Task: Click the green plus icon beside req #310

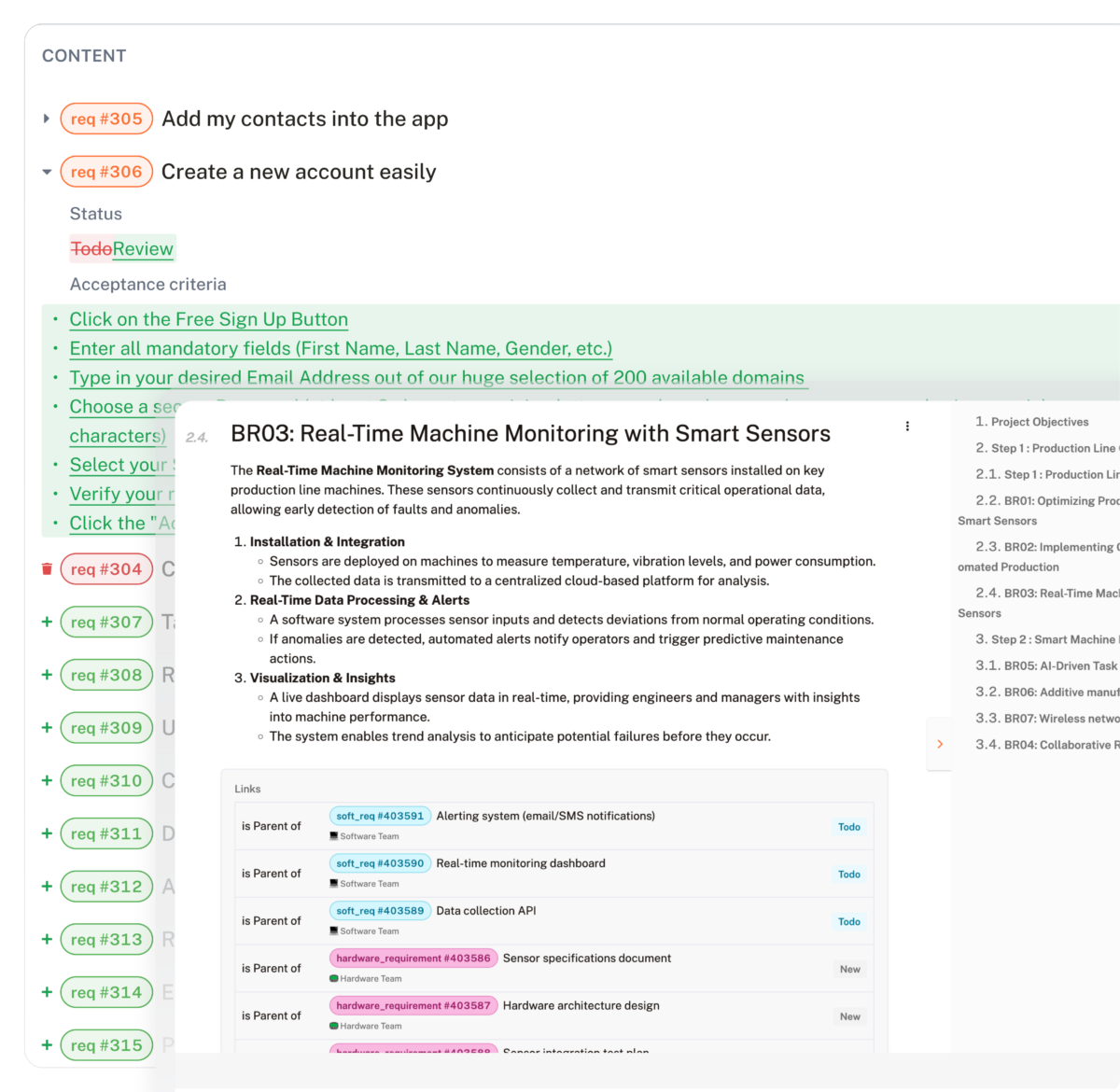Action: pyautogui.click(x=47, y=780)
